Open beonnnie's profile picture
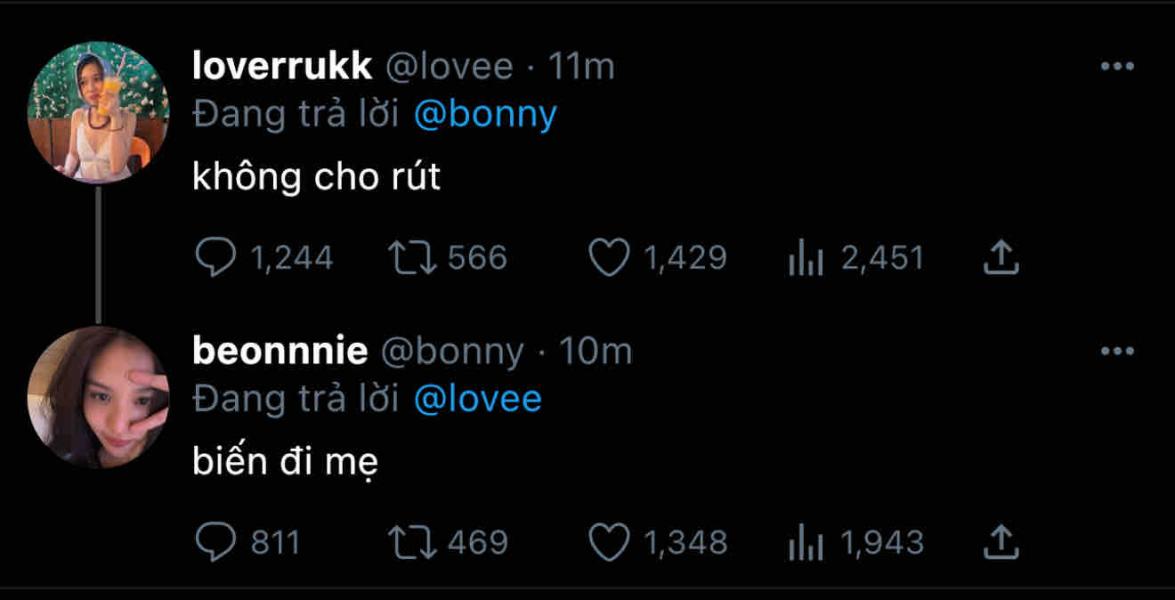Screen dimensions: 1175x600 [x=98, y=397]
